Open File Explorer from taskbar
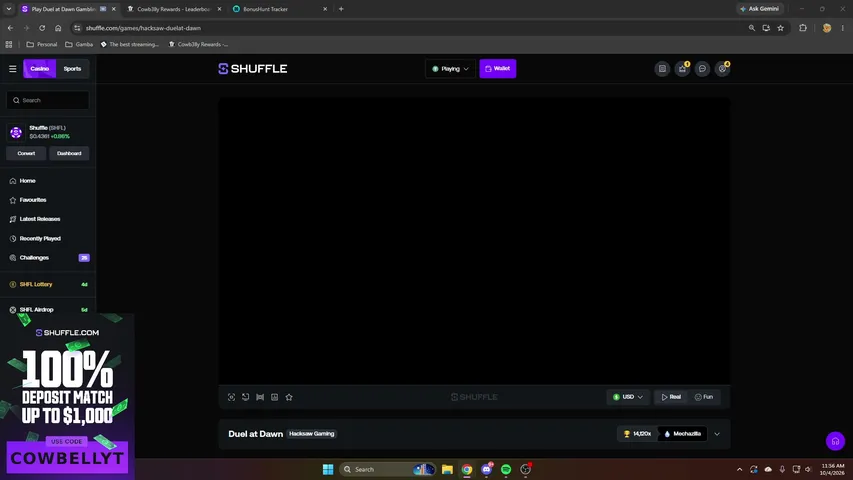This screenshot has width=853, height=480. 447,469
